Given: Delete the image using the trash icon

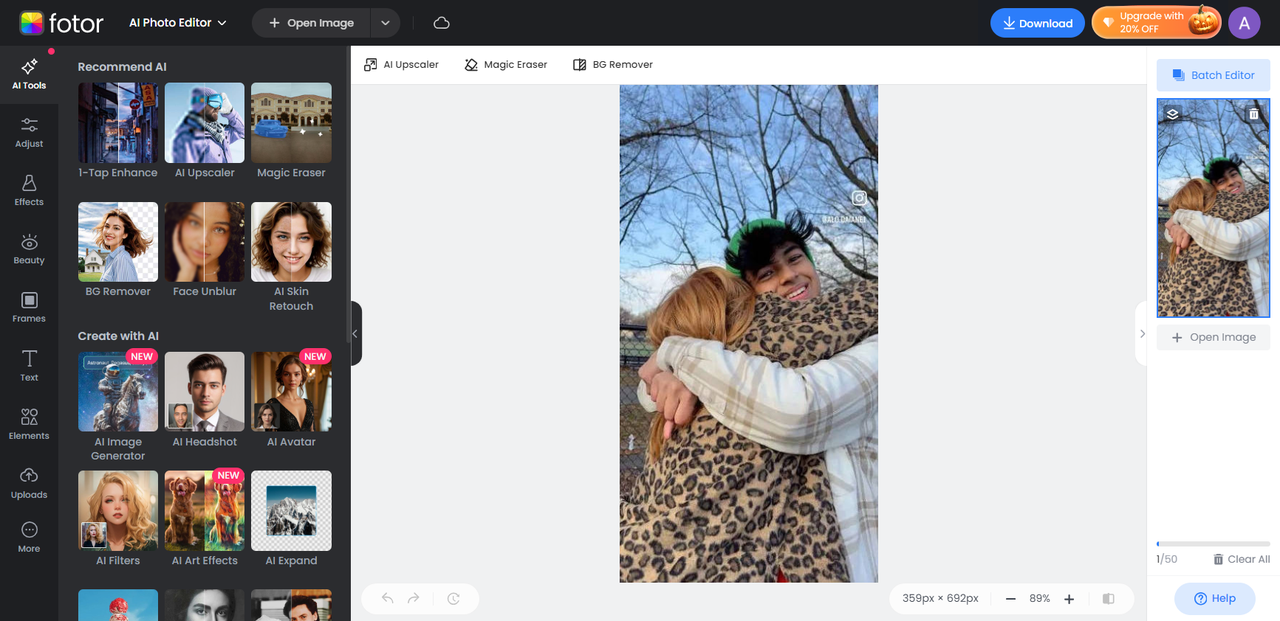Looking at the screenshot, I should pyautogui.click(x=1254, y=114).
